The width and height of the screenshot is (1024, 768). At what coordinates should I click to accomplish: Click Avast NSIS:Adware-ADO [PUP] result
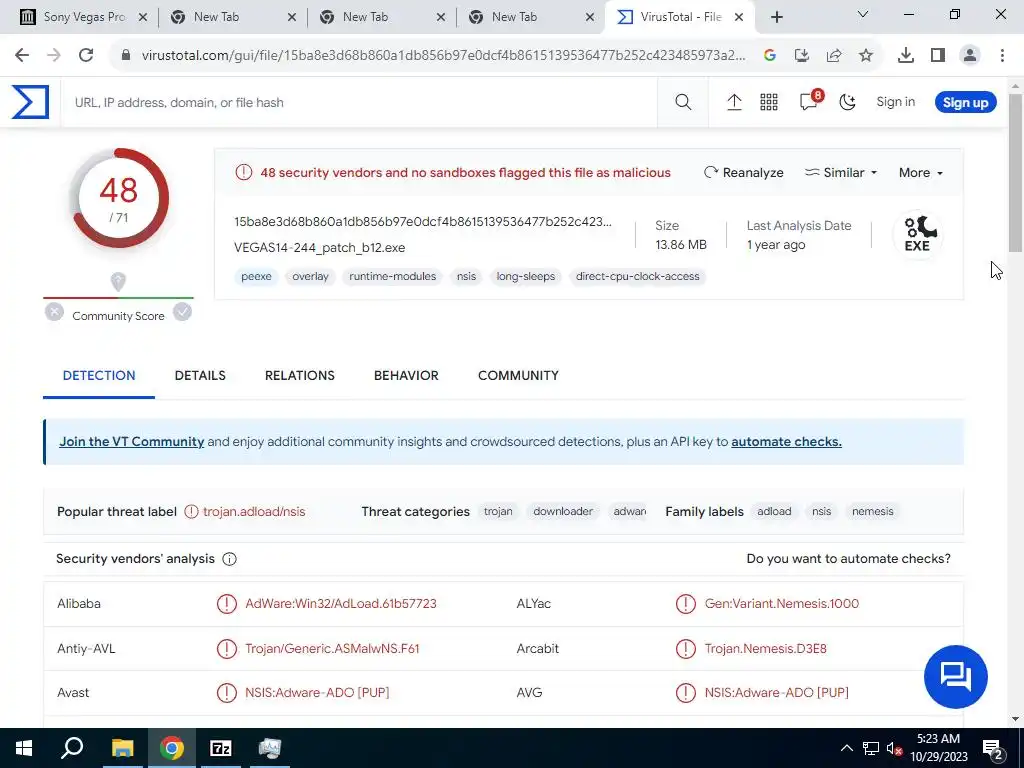click(x=317, y=692)
